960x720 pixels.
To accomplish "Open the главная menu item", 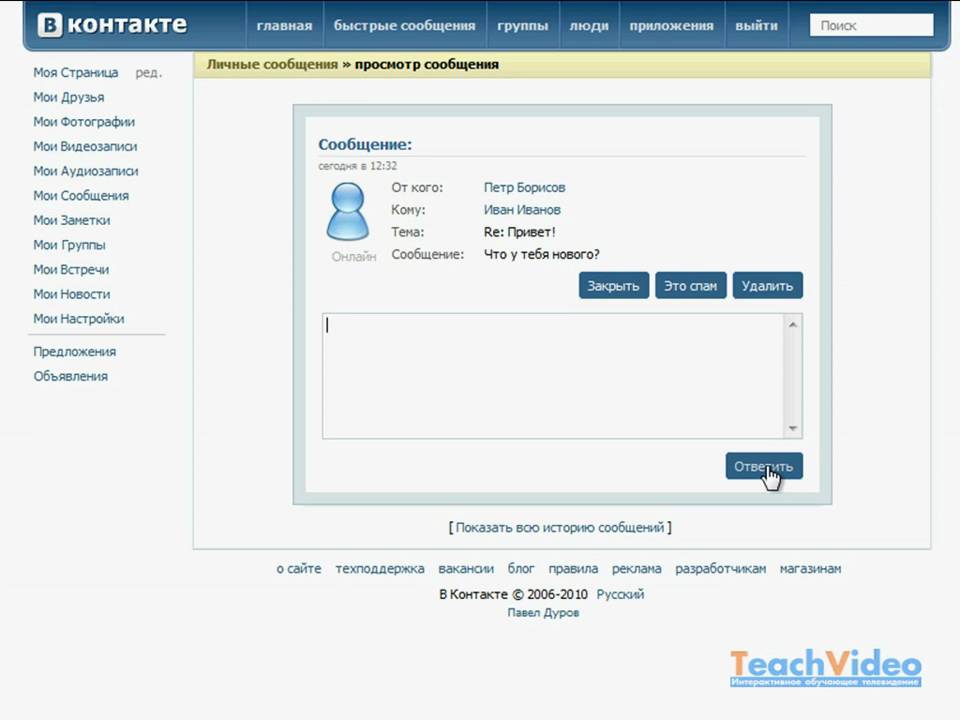I will pos(284,26).
